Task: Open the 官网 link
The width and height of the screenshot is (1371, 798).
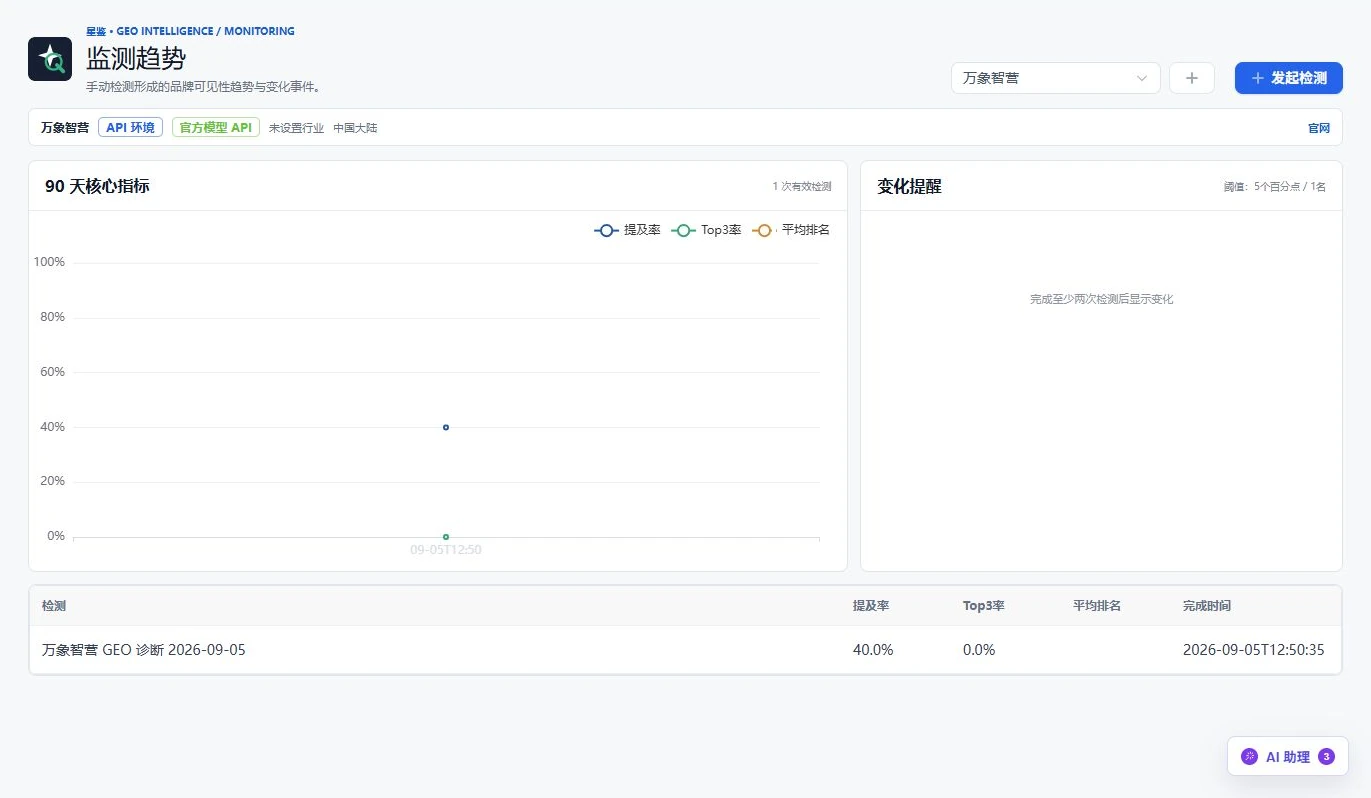Action: [1319, 128]
